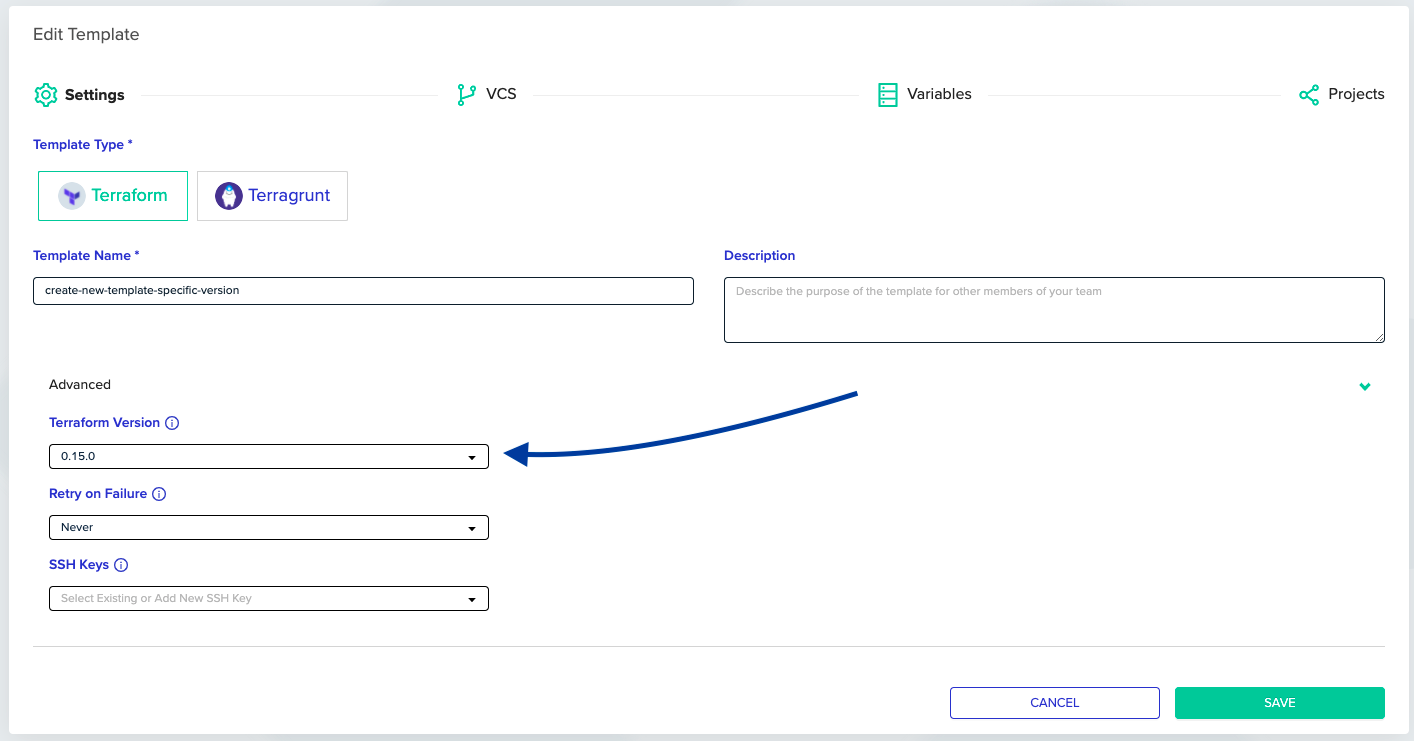Viewport: 1414px width, 741px height.
Task: Click the Settings gear icon
Action: pyautogui.click(x=46, y=95)
